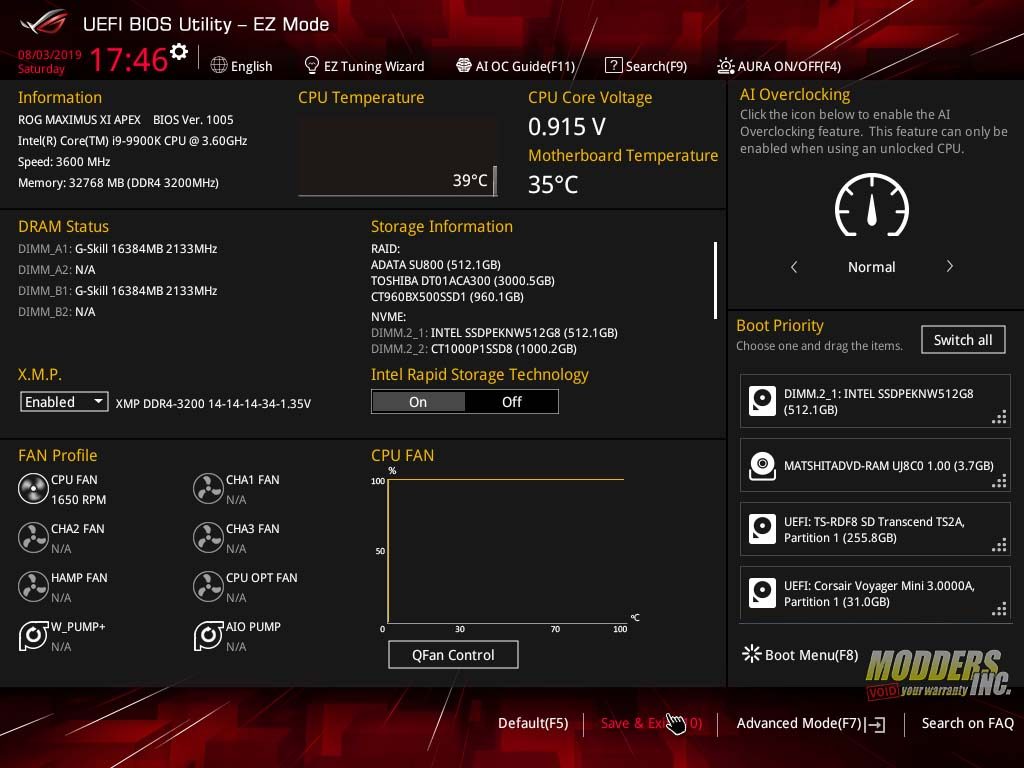Open Search on FAQ
This screenshot has width=1024, height=768.
(x=968, y=724)
